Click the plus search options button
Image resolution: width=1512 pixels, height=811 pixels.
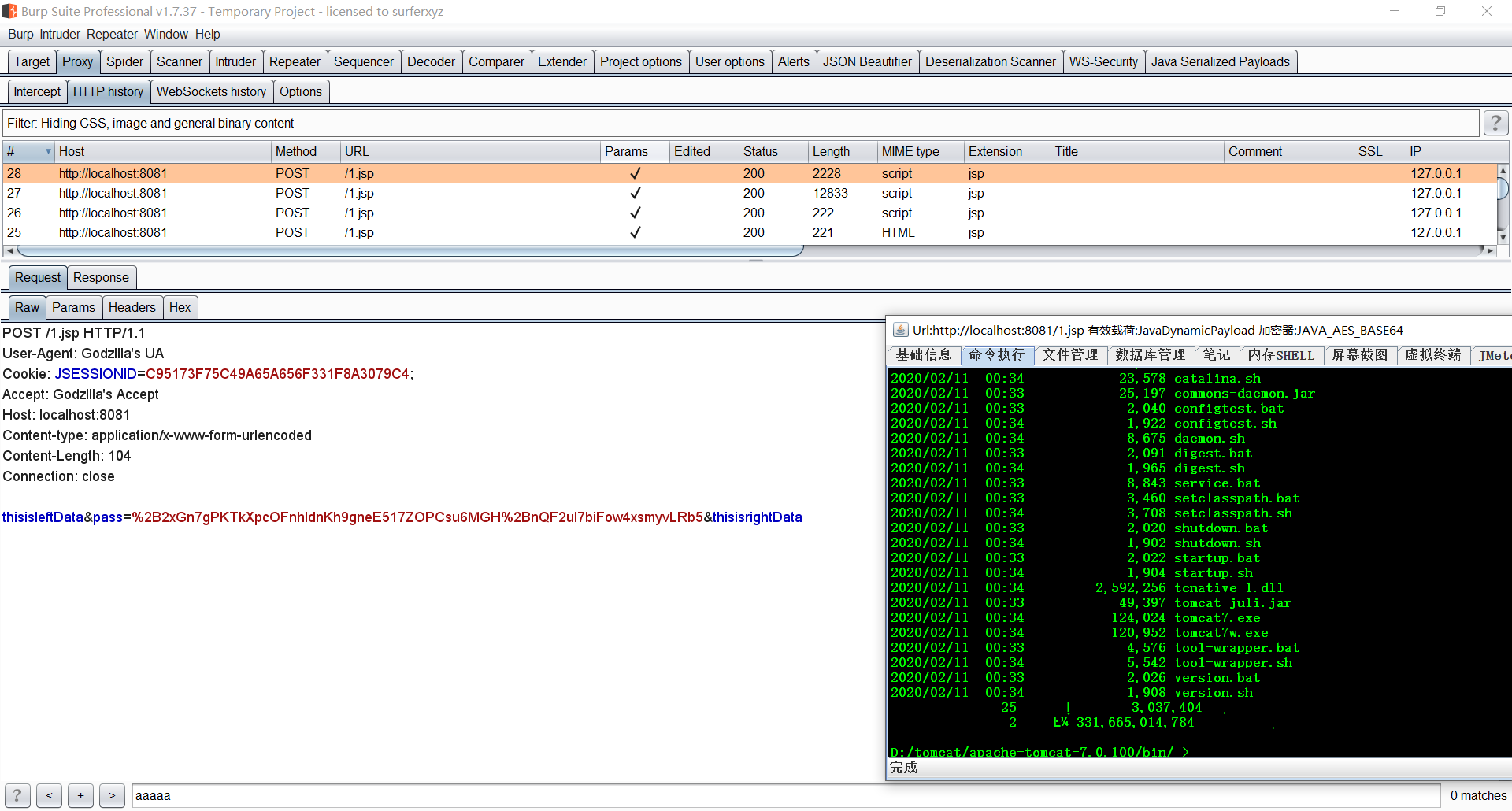coord(80,795)
